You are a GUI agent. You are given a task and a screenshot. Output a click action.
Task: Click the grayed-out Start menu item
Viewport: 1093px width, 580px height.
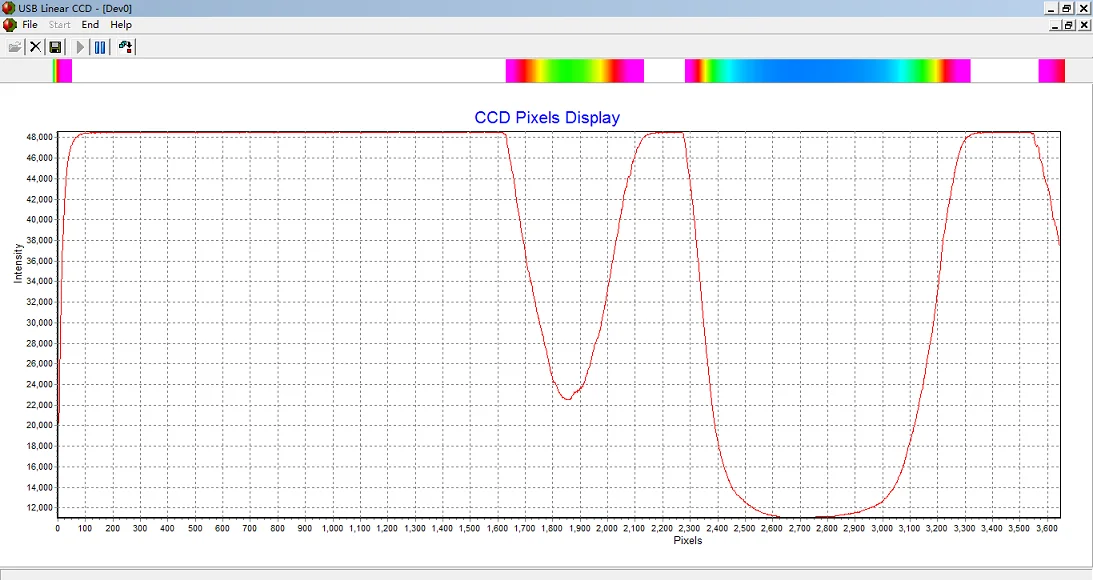pos(60,24)
